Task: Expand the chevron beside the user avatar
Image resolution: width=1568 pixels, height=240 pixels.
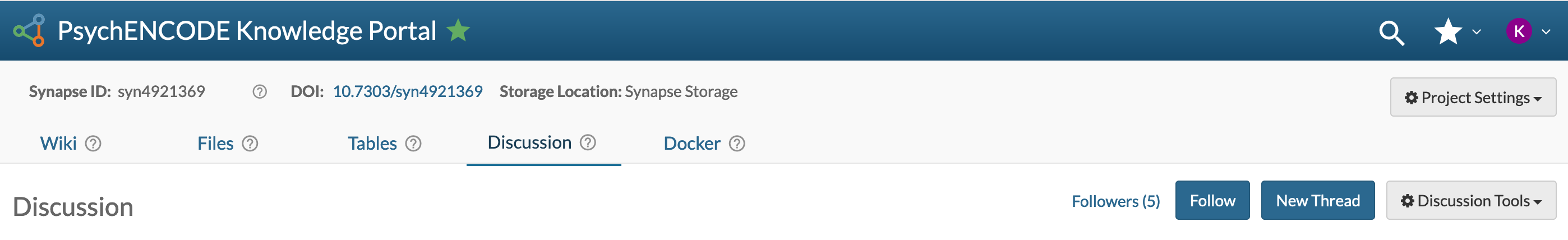Action: 1546,31
